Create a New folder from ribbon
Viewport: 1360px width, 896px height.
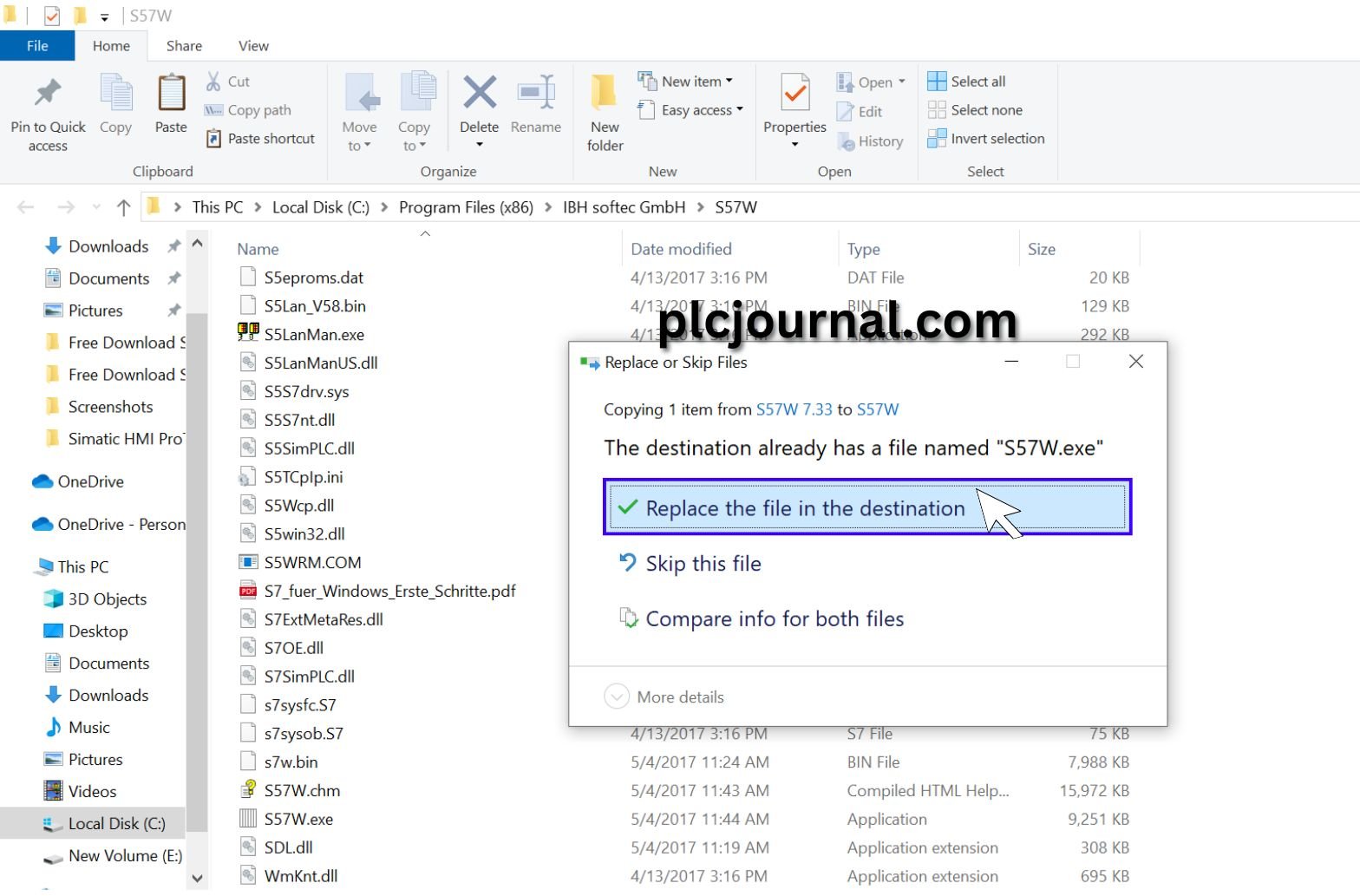click(605, 114)
